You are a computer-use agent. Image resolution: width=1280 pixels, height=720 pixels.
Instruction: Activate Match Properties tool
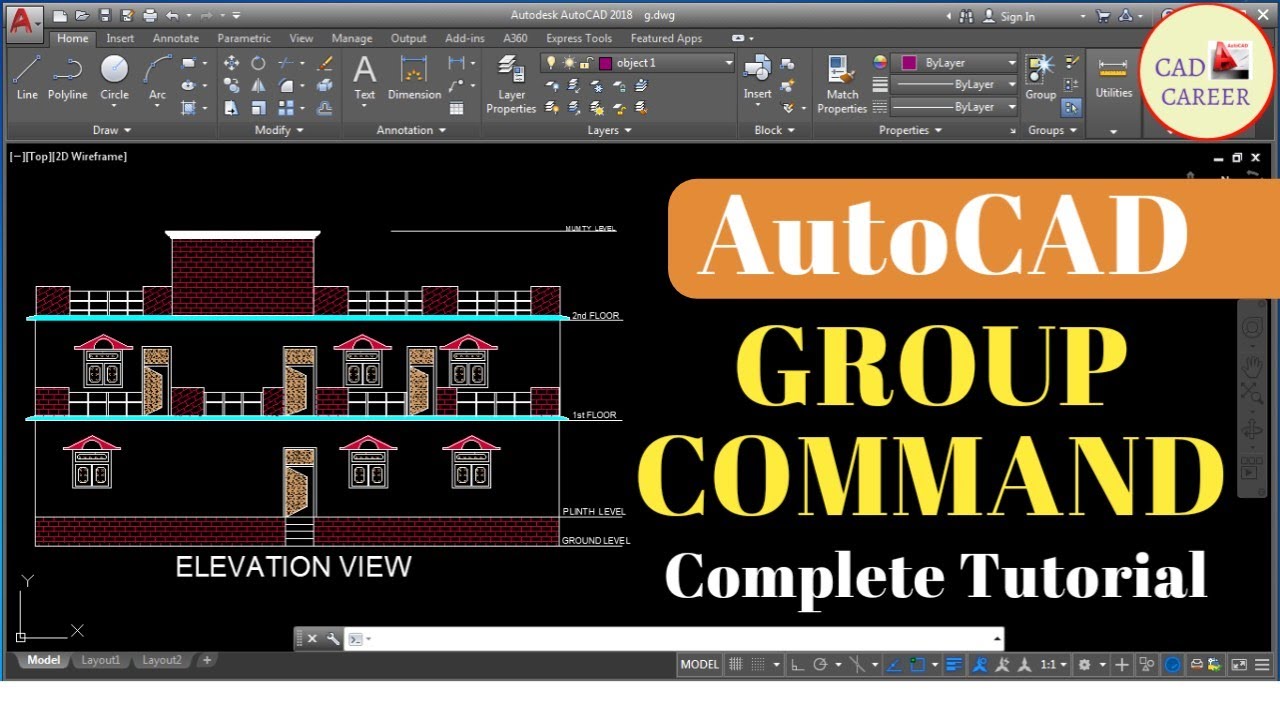pos(842,85)
